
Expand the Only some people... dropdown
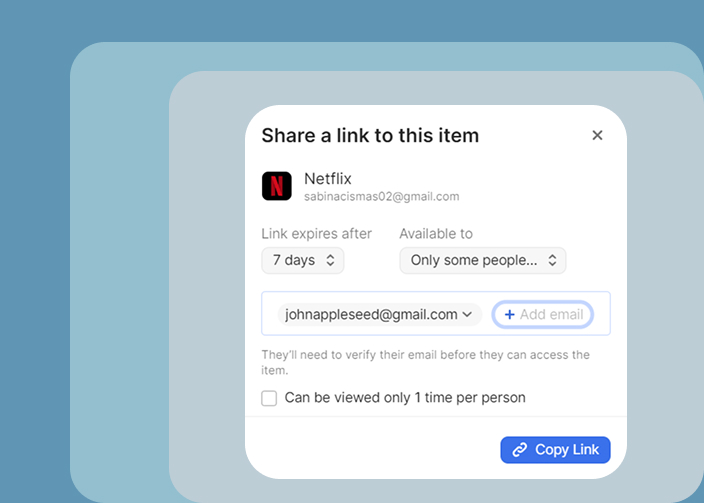(482, 261)
